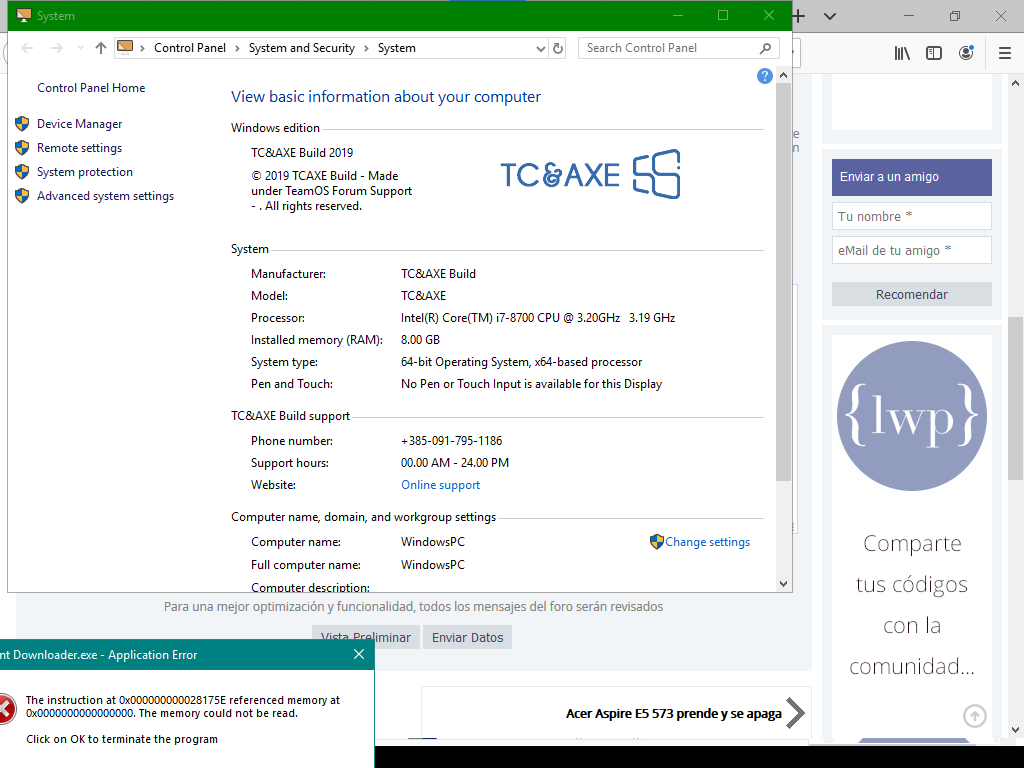The height and width of the screenshot is (768, 1024).
Task: Click Enviar a un amigo header
Action: pos(912,177)
